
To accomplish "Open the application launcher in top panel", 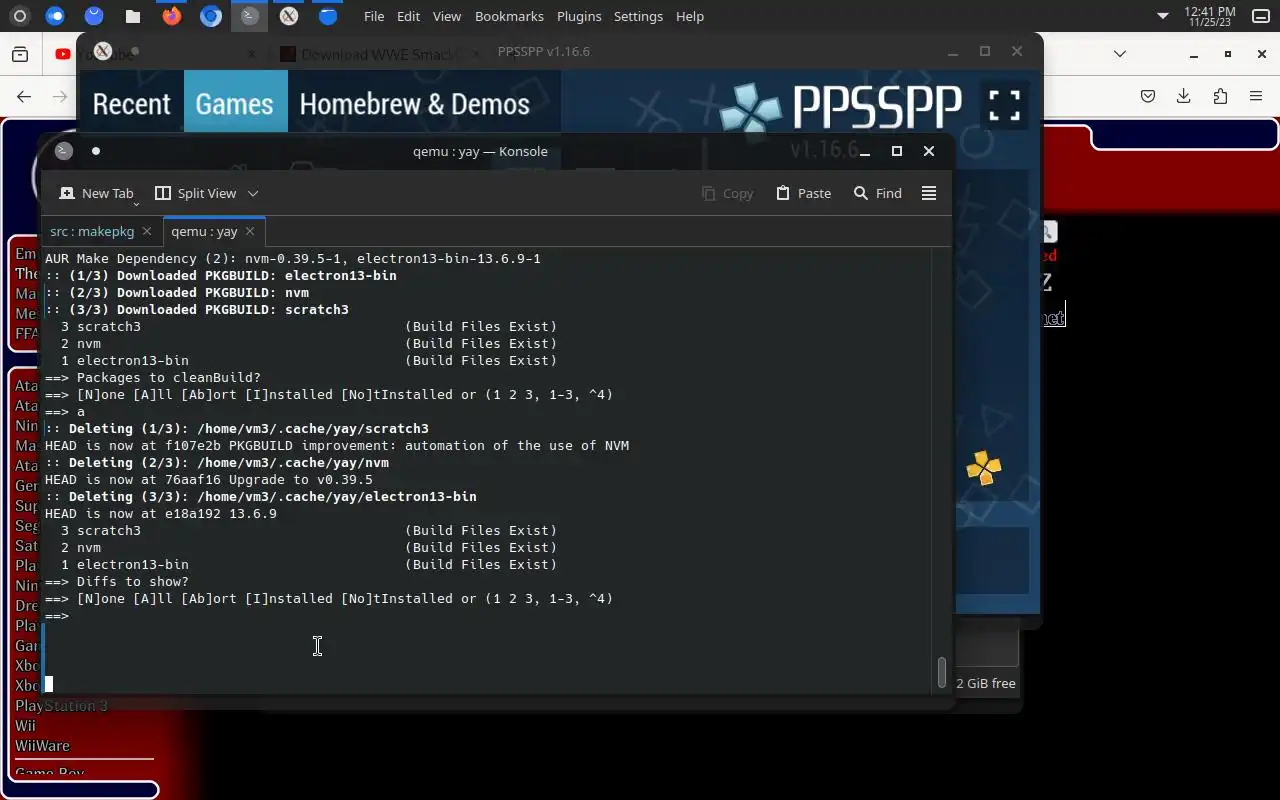I will click(19, 16).
